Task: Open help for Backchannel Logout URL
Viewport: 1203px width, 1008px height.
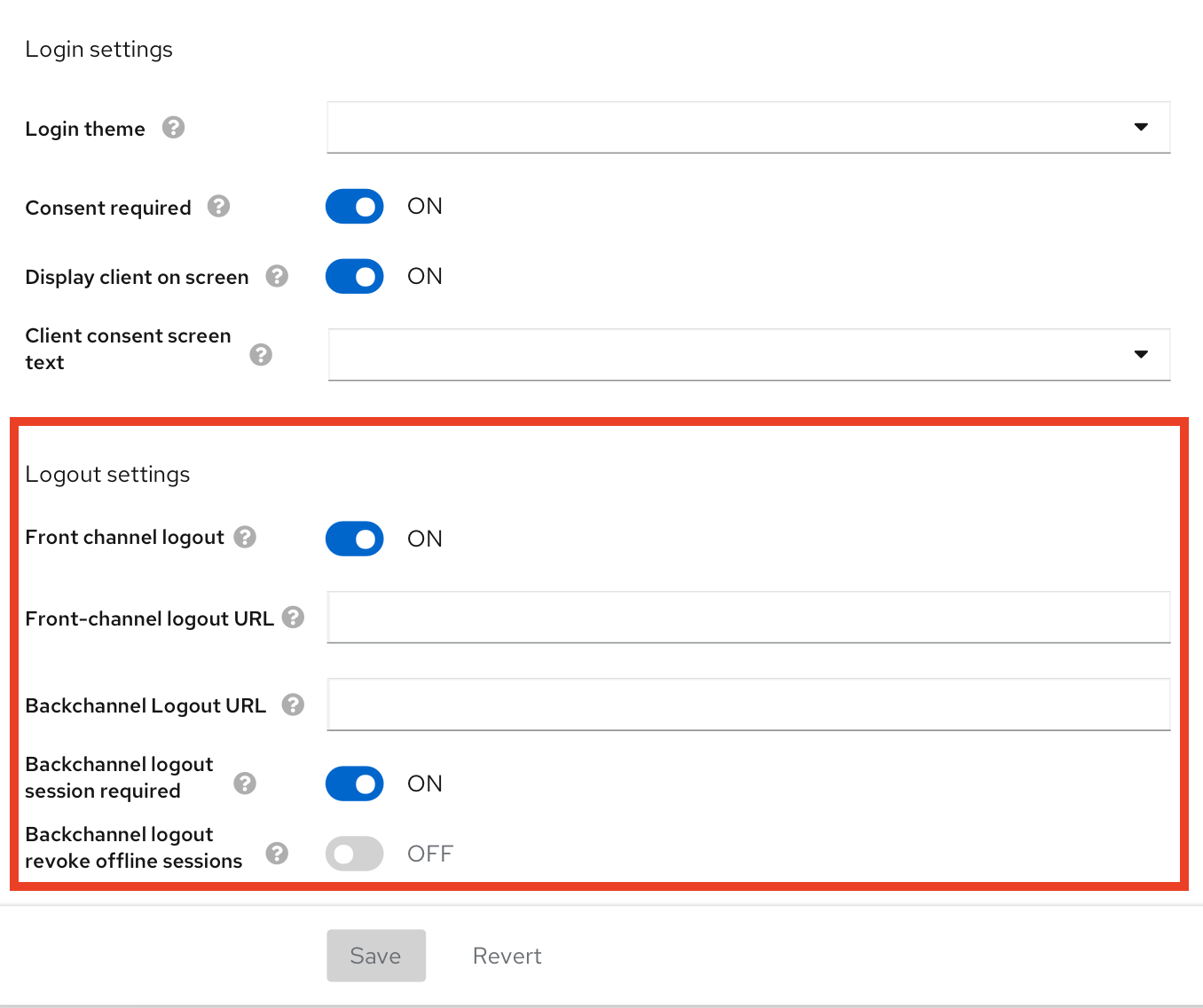Action: (293, 705)
